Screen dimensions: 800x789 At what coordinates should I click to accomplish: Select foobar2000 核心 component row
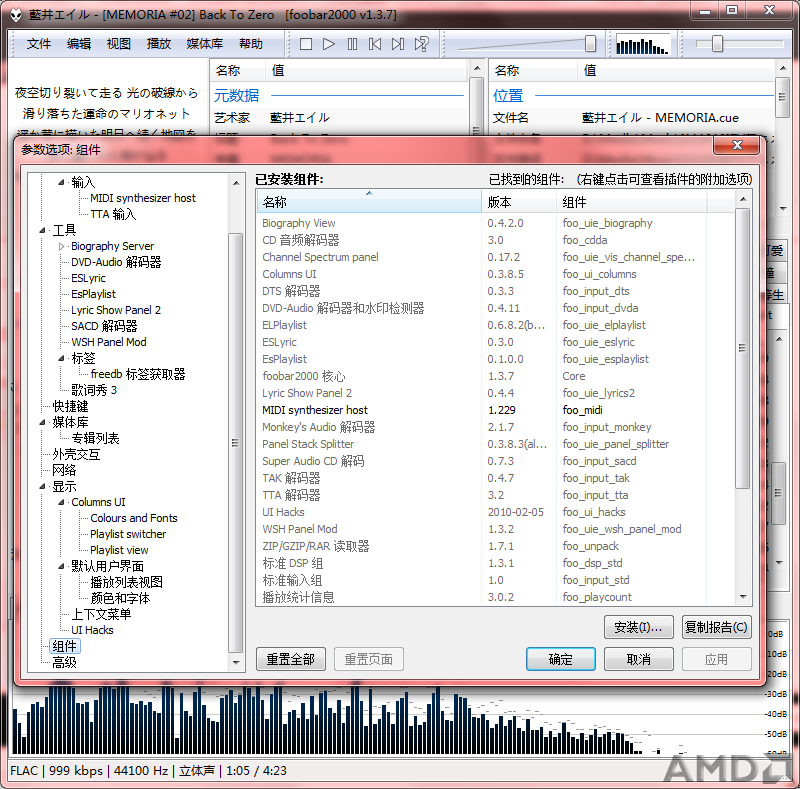[x=495, y=376]
